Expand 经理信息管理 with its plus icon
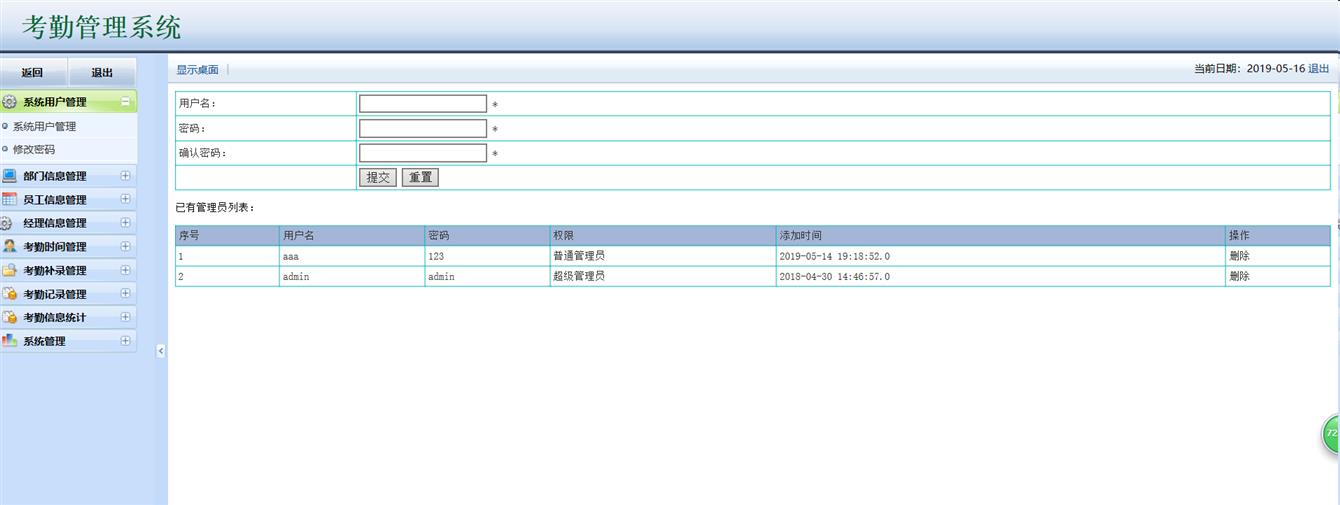1340x505 pixels. tap(125, 222)
